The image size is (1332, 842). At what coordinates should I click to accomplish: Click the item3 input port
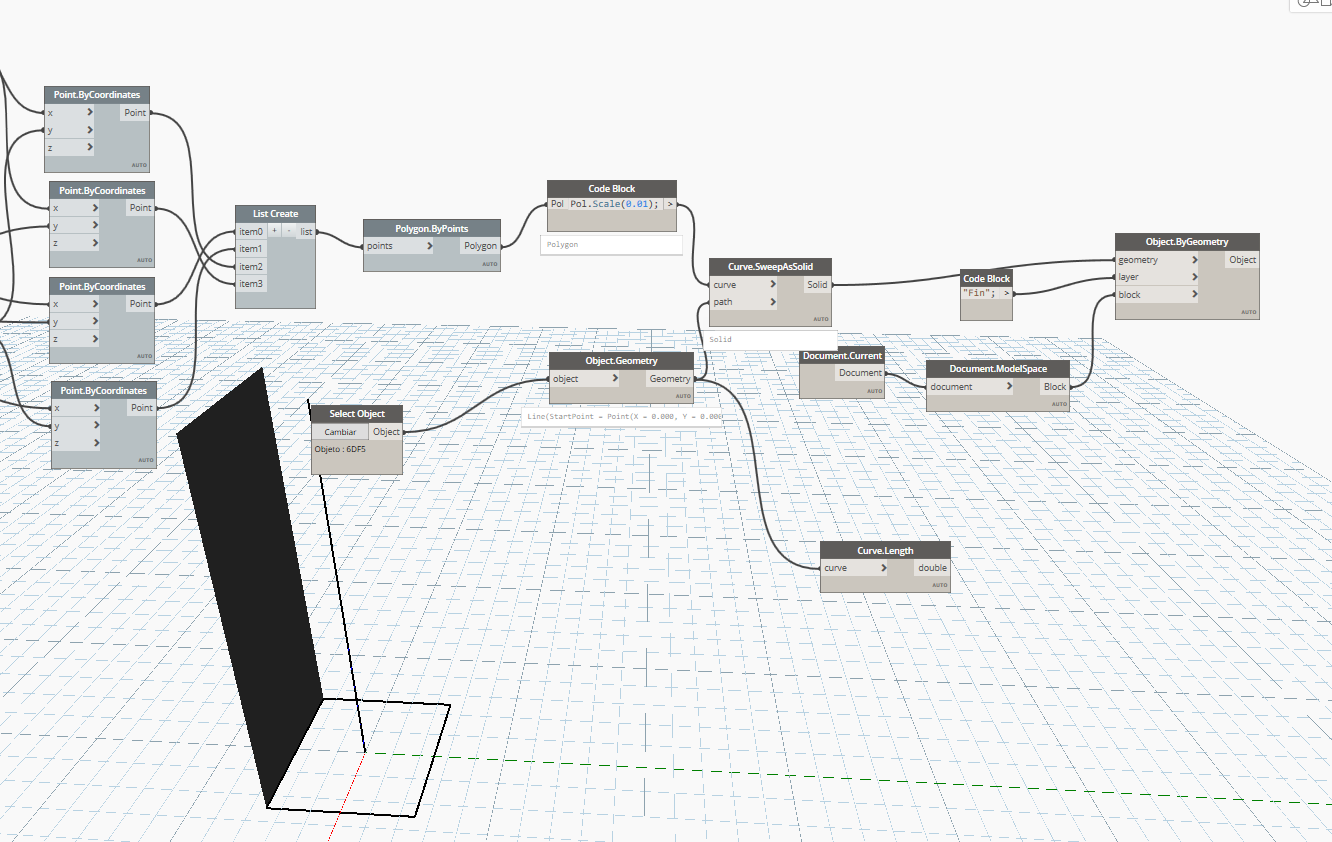251,284
